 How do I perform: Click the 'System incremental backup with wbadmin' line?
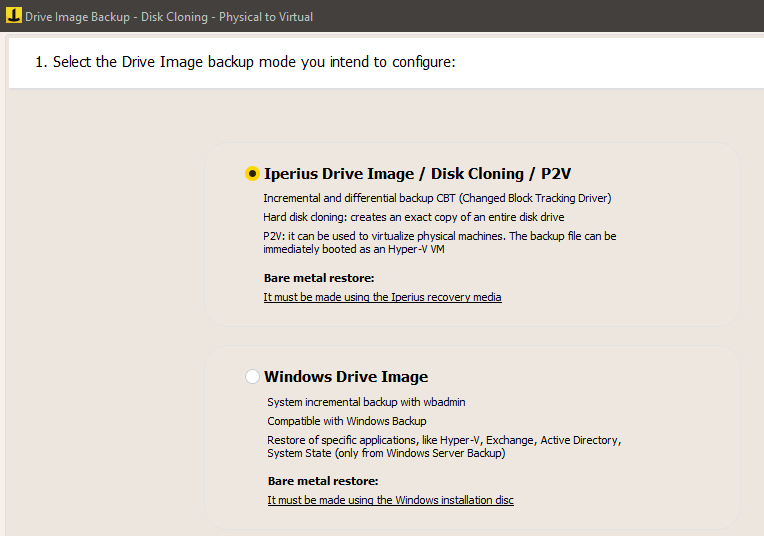tap(366, 402)
